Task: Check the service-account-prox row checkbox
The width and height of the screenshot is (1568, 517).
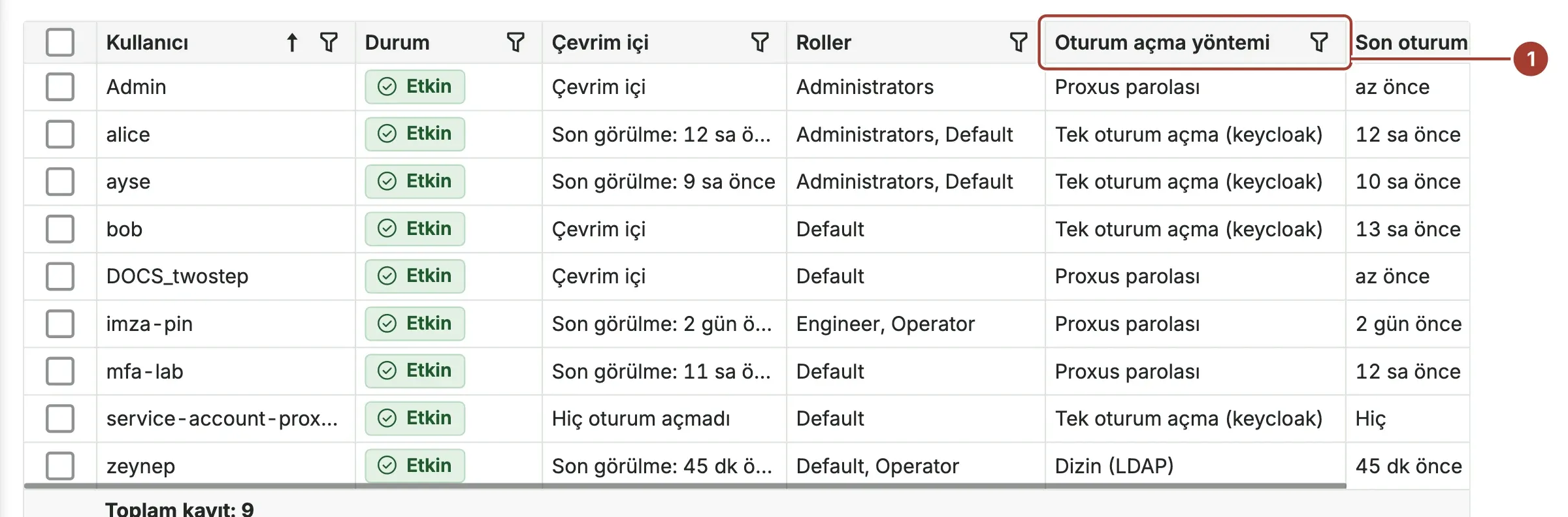Action: (60, 418)
